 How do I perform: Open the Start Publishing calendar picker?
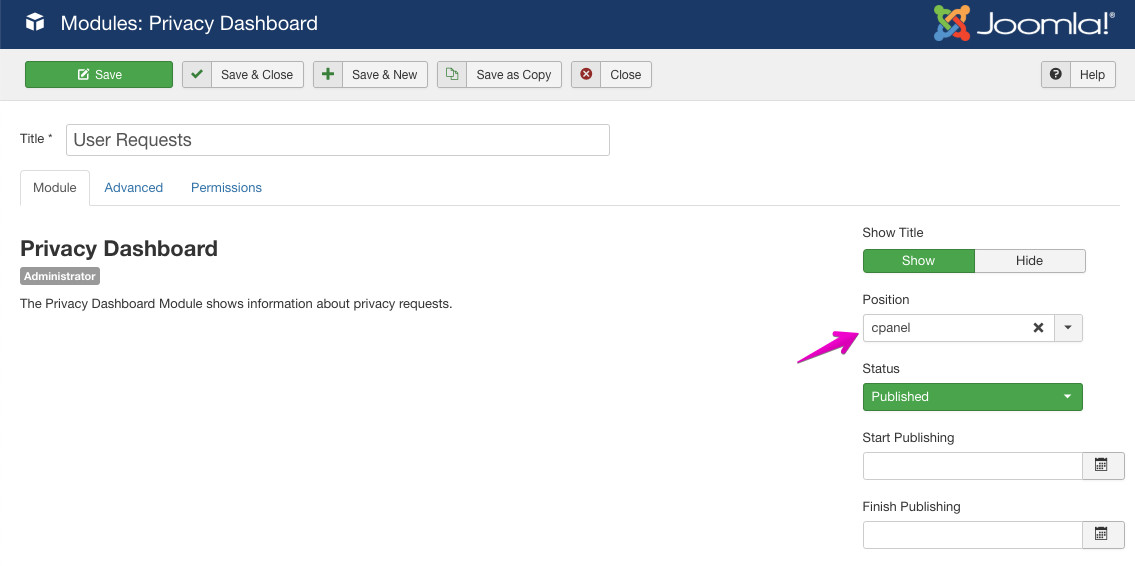click(x=1102, y=465)
